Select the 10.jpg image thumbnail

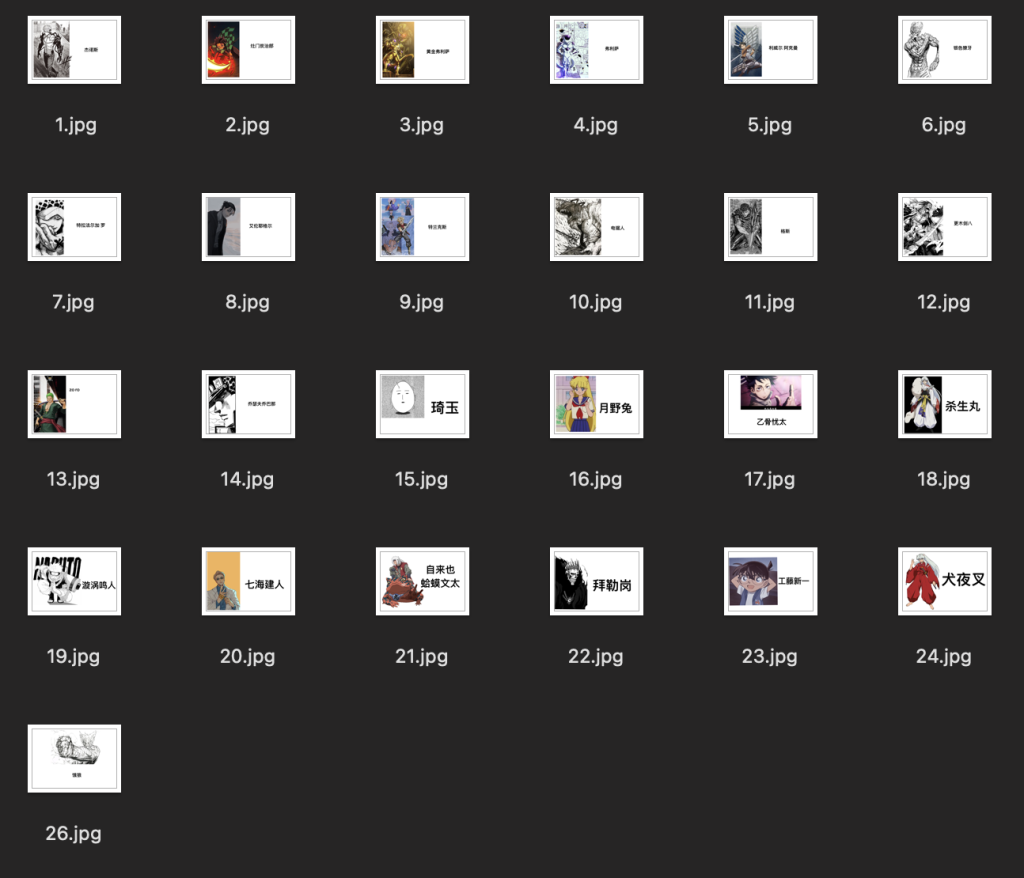[x=596, y=227]
